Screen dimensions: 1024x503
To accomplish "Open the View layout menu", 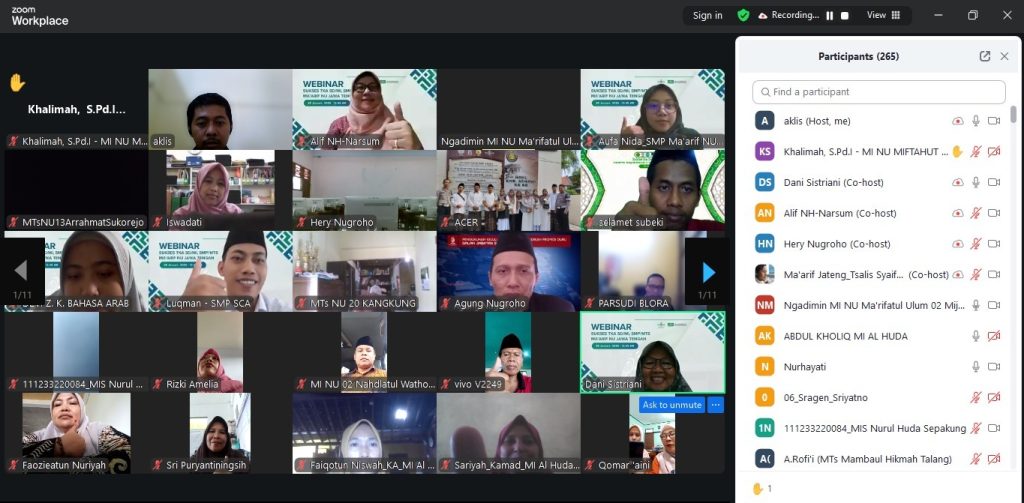I will tap(884, 15).
